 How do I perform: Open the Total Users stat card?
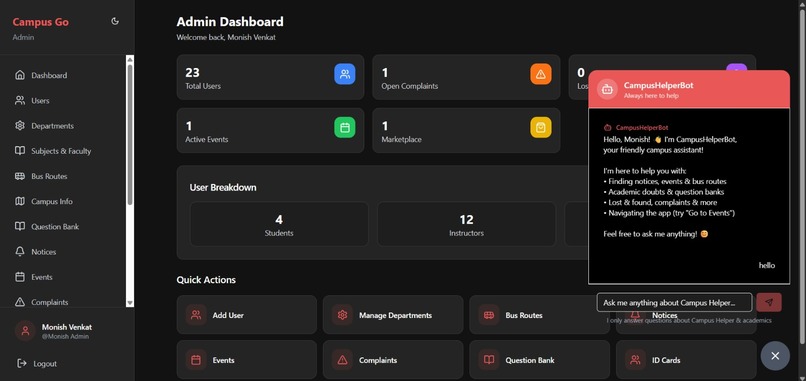[270, 77]
